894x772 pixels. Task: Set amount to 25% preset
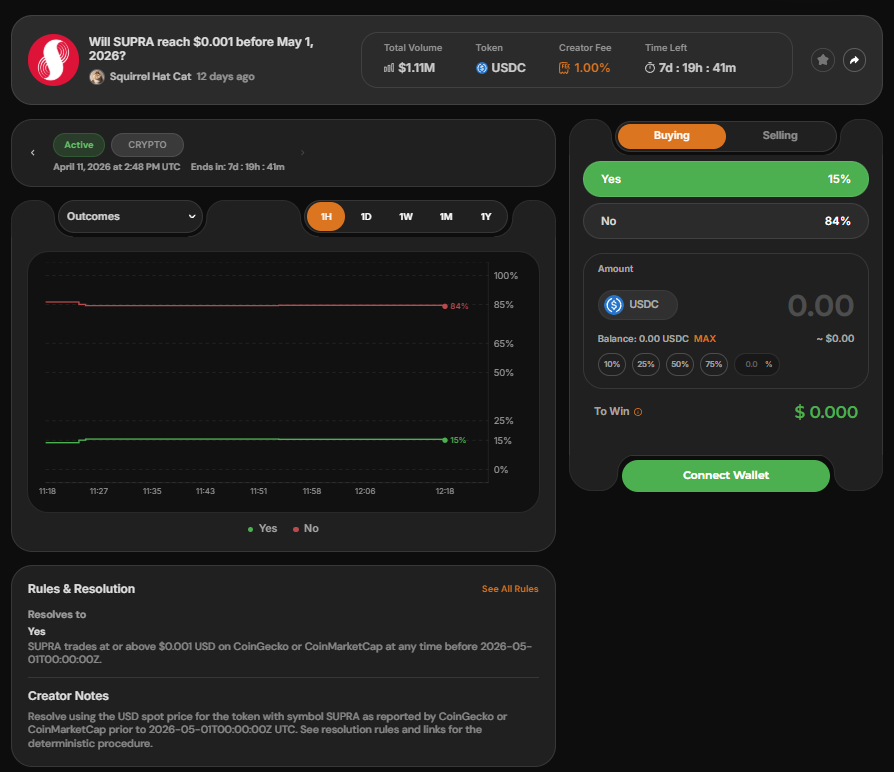point(646,364)
